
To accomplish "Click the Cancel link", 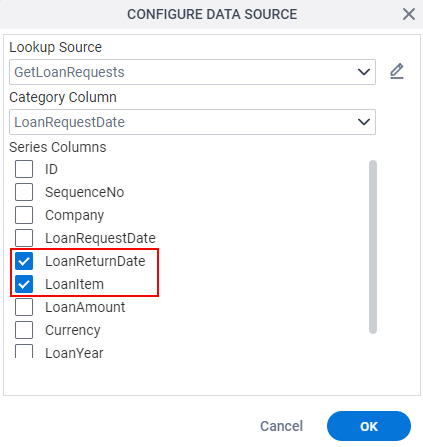I will coord(281,426).
